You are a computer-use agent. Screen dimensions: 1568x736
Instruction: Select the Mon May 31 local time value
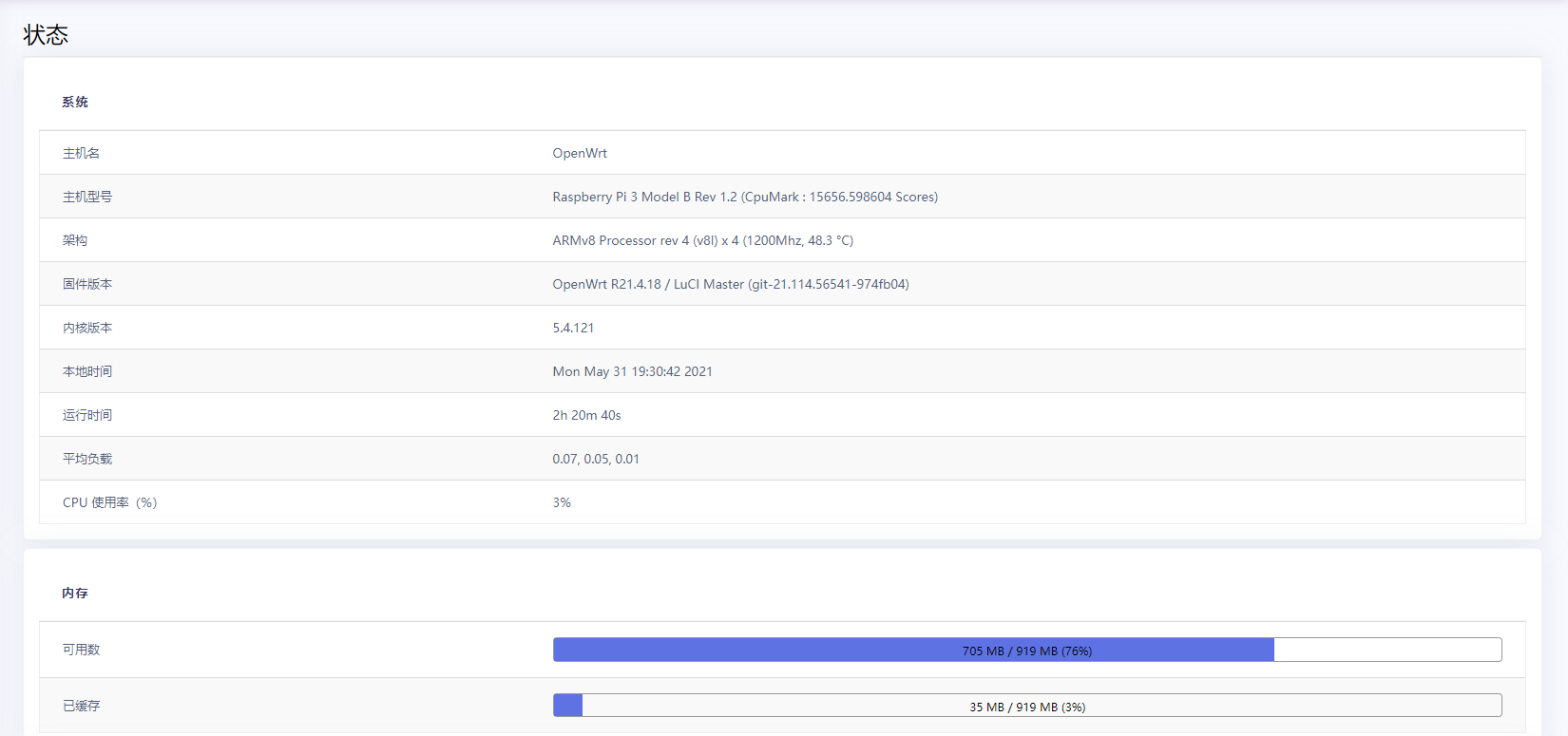632,371
